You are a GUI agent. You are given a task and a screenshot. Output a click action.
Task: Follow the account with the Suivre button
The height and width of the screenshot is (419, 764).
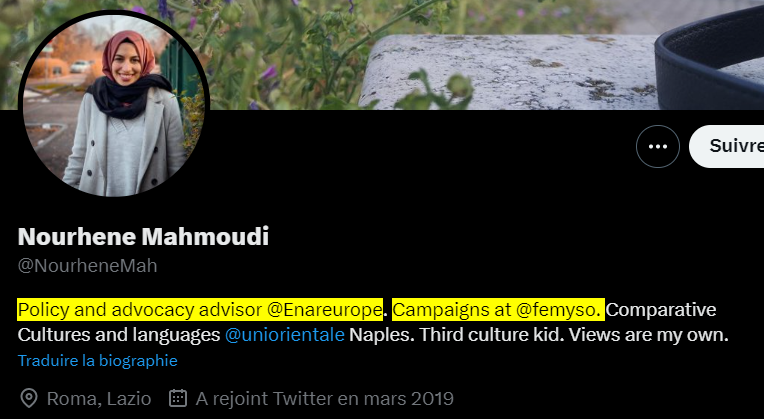[726, 146]
